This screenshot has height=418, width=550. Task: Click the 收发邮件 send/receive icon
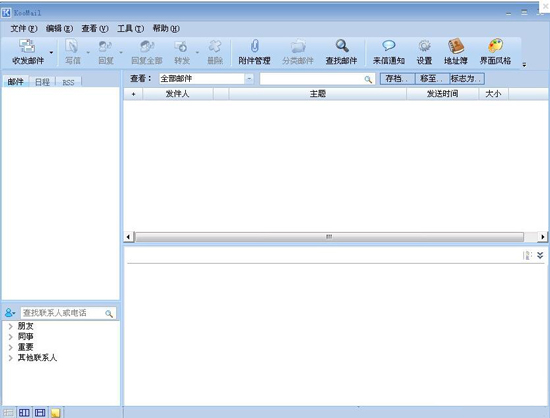tap(27, 46)
